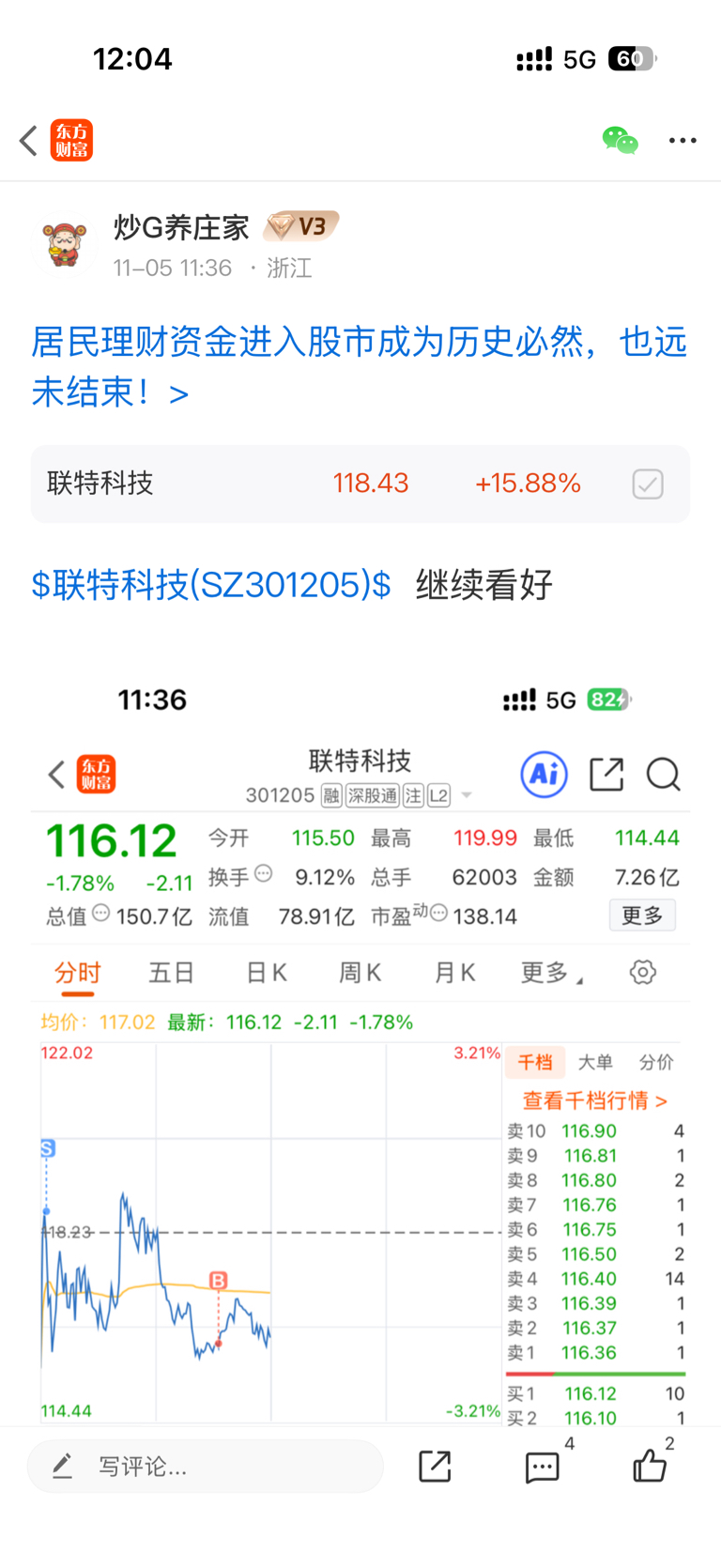This screenshot has width=721, height=1568.
Task: Open chart settings gear icon
Action: click(x=643, y=972)
